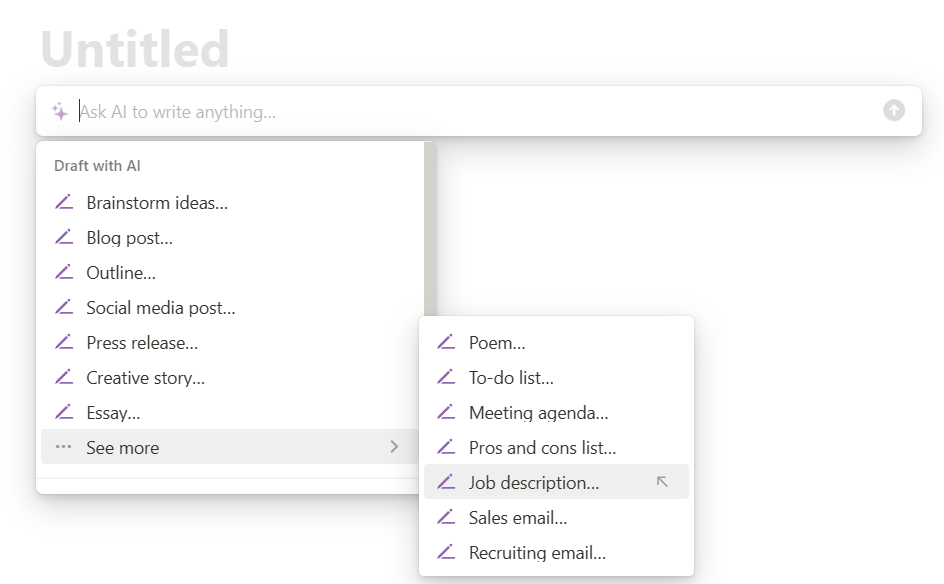
Task: Select Pros and cons list option
Action: click(542, 448)
